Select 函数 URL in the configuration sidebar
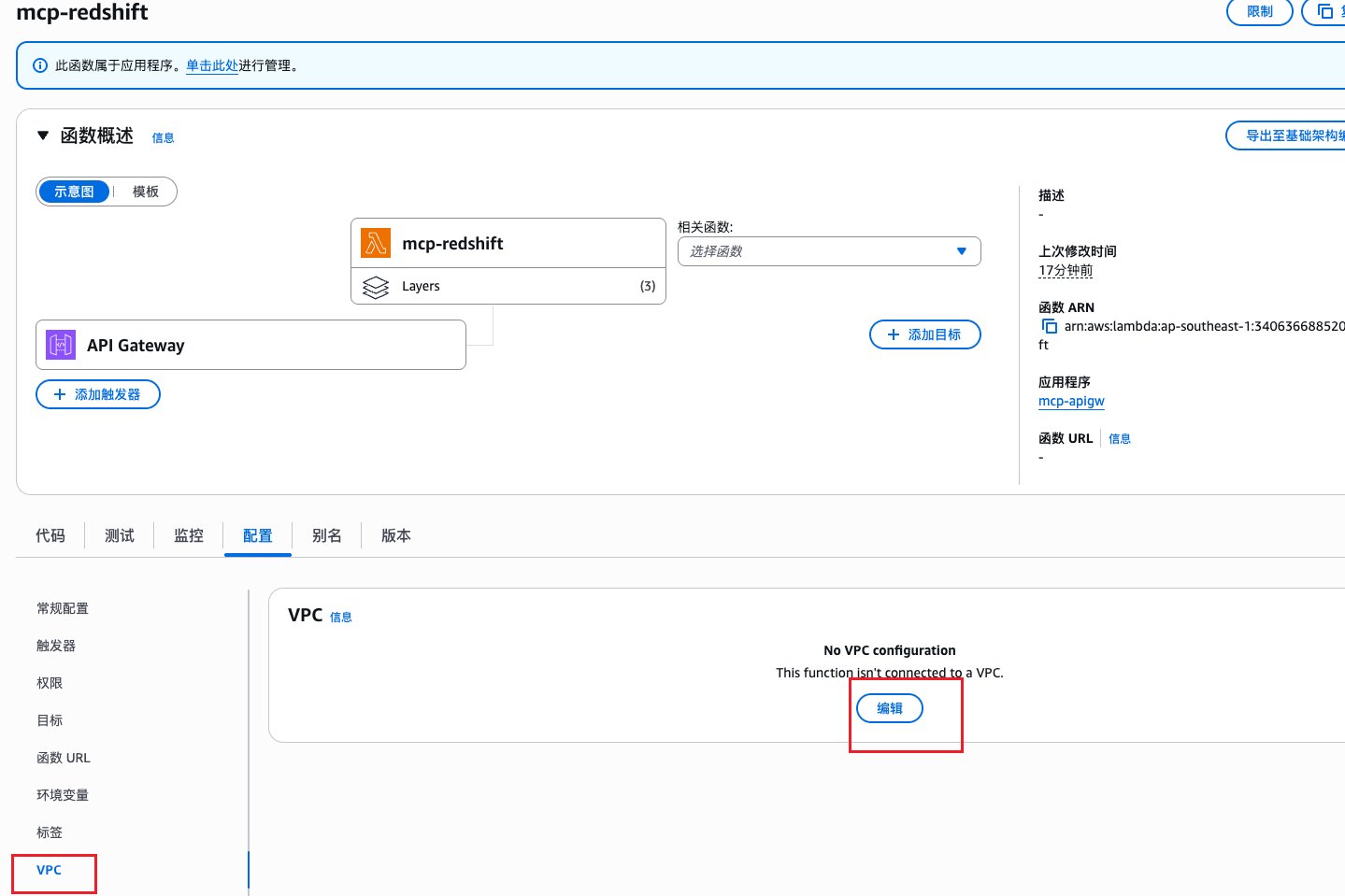1345x896 pixels. pyautogui.click(x=64, y=758)
